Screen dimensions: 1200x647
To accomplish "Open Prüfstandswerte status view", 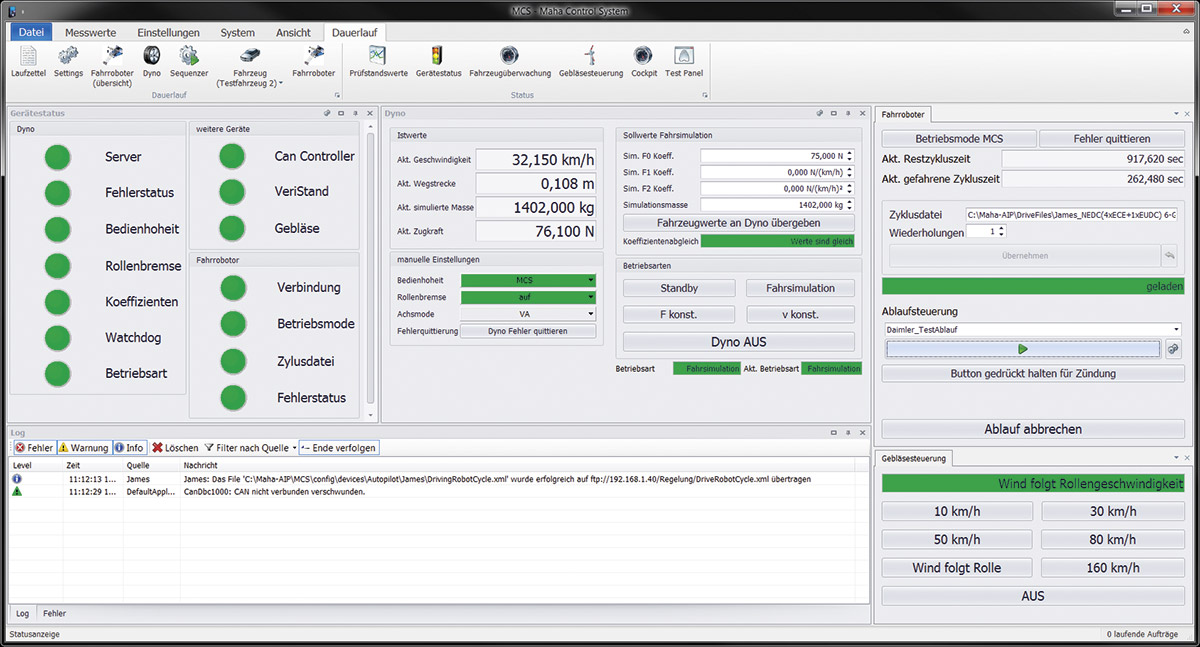I will pos(378,59).
